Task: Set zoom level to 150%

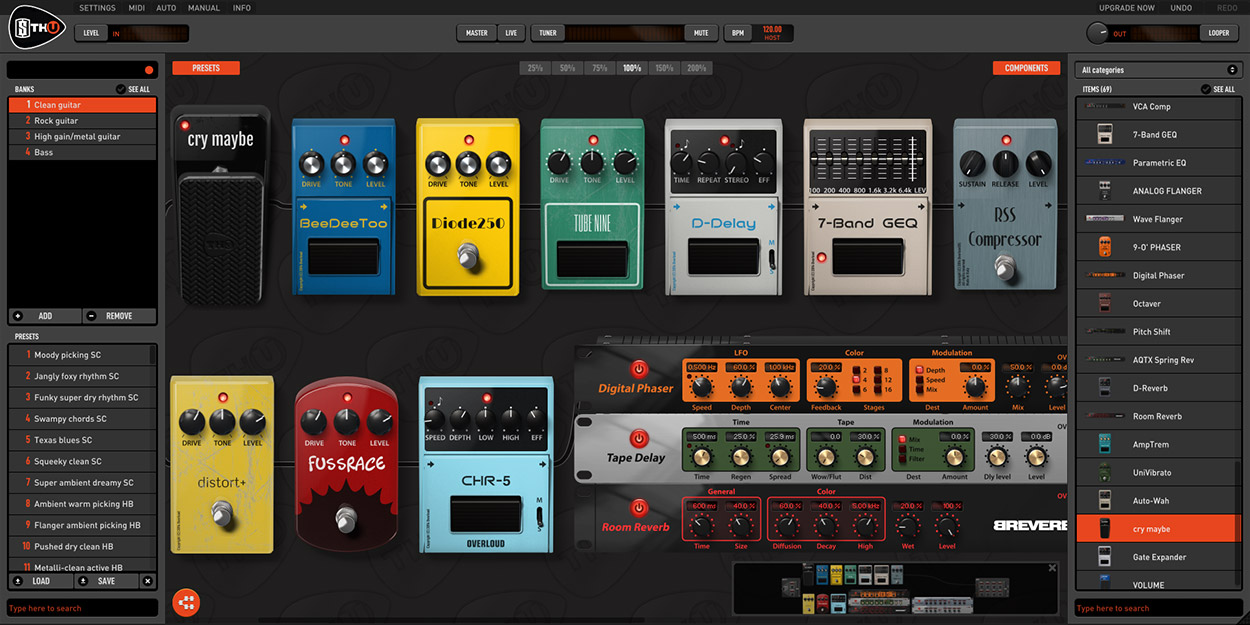Action: tap(664, 68)
